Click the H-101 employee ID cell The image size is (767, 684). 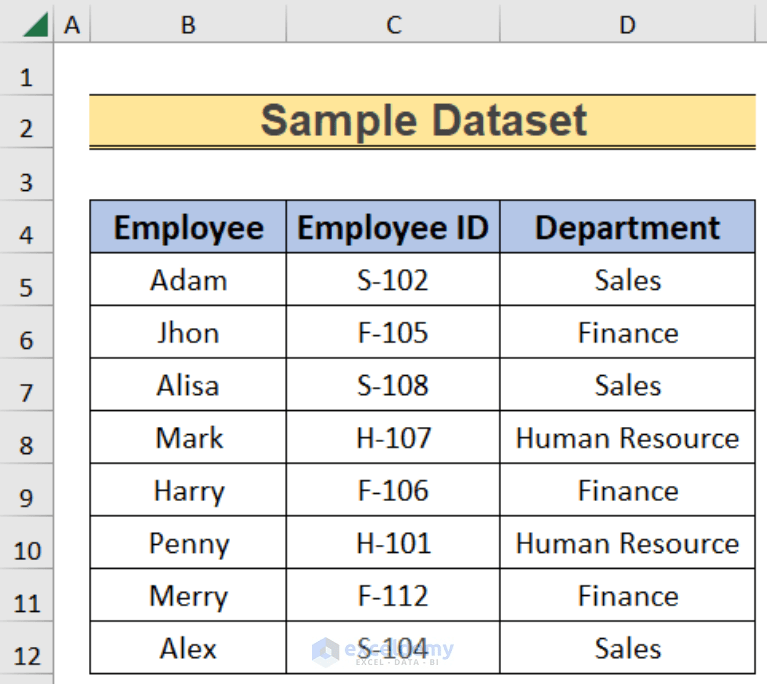393,543
